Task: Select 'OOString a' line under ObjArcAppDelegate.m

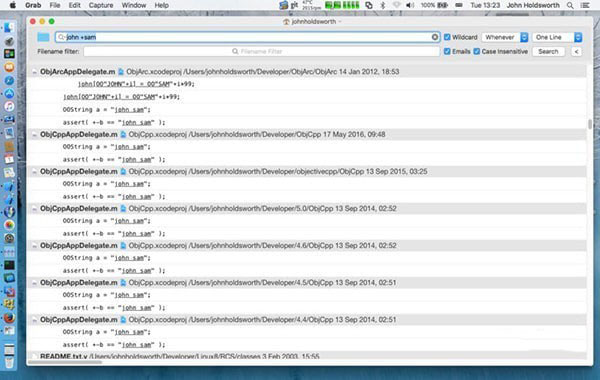Action: (107, 109)
